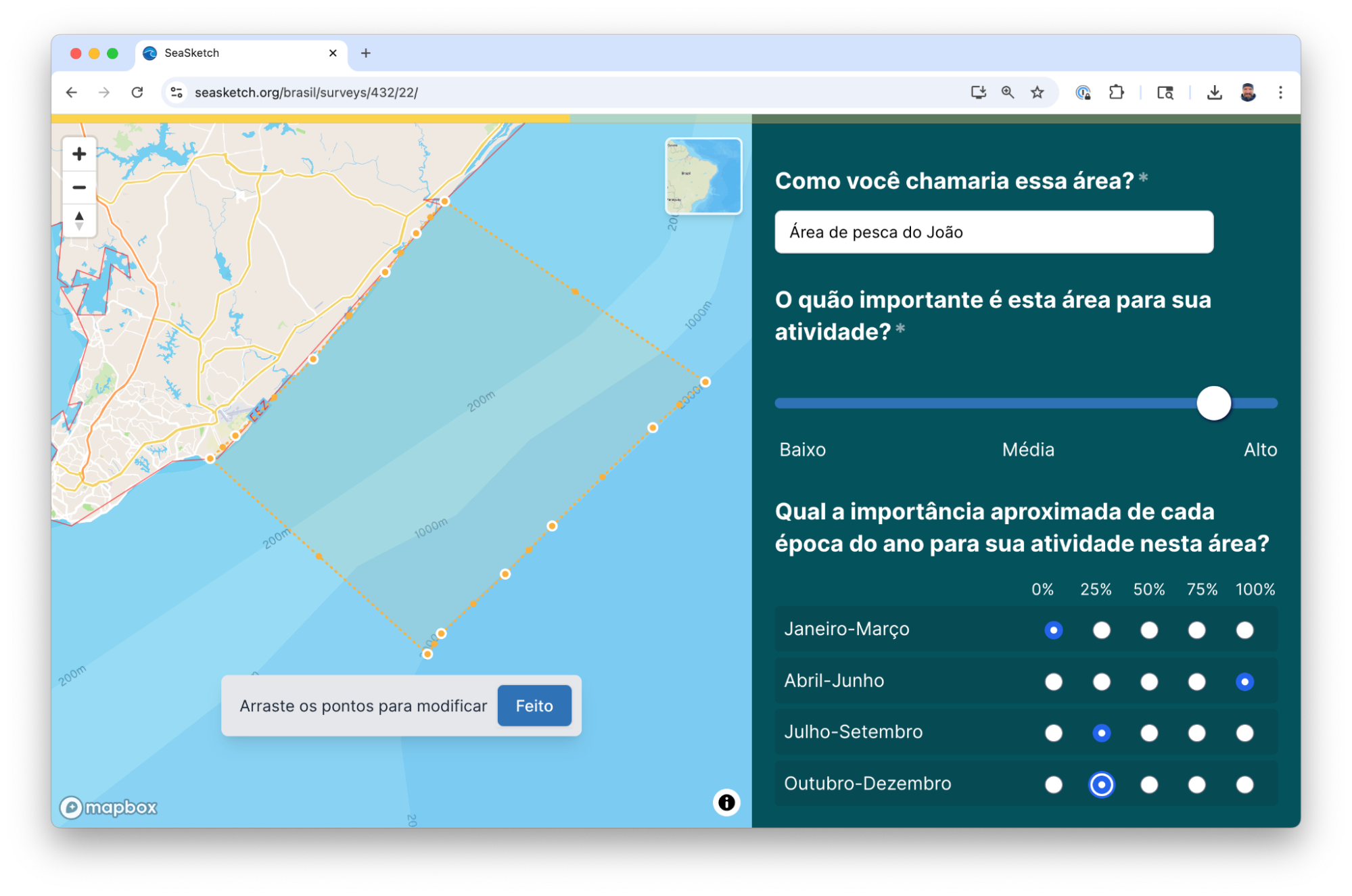Click the browser zoom magnifier icon
Viewport: 1352px width, 896px height.
point(1008,93)
